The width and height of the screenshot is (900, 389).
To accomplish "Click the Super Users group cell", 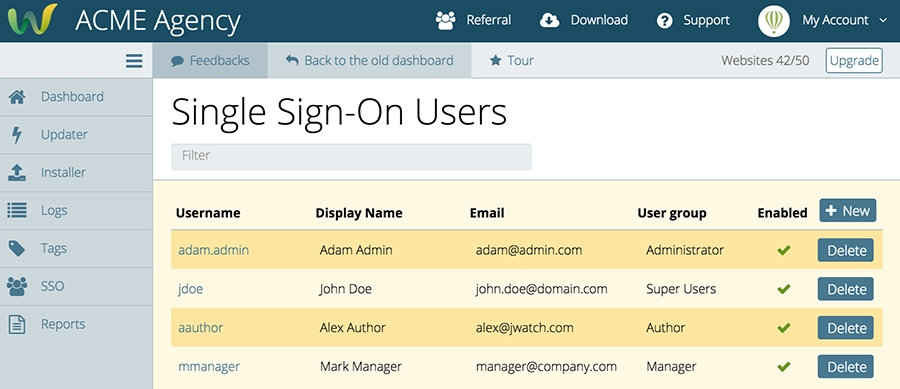I will coord(681,289).
